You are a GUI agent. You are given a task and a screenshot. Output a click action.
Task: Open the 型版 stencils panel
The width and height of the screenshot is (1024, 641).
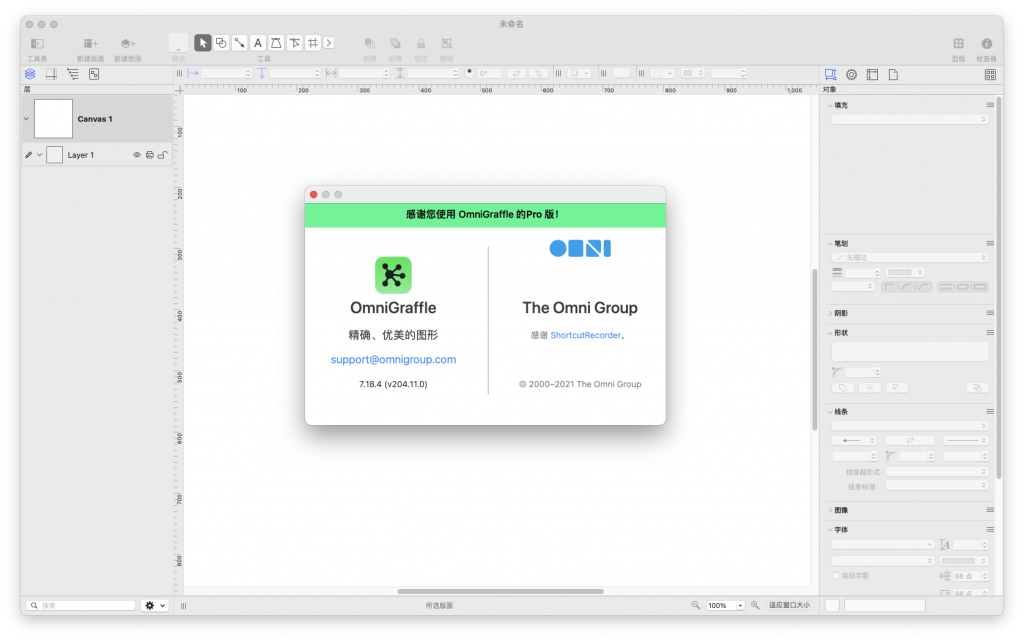(x=958, y=44)
